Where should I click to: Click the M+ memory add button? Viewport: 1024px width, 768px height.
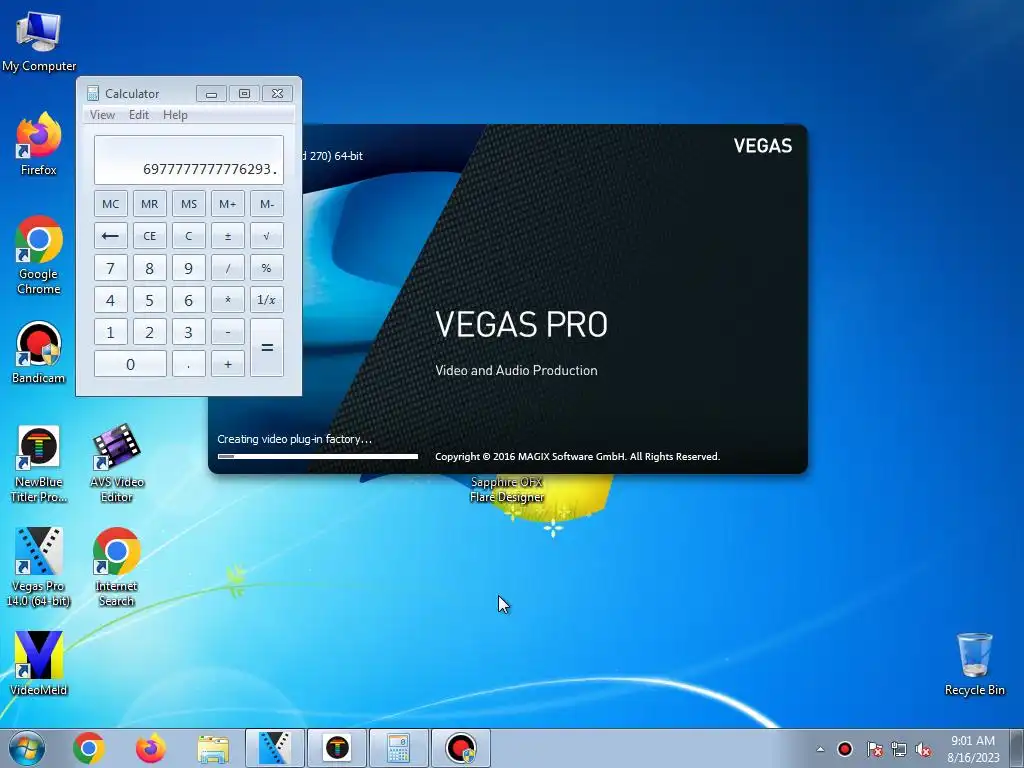pyautogui.click(x=228, y=204)
